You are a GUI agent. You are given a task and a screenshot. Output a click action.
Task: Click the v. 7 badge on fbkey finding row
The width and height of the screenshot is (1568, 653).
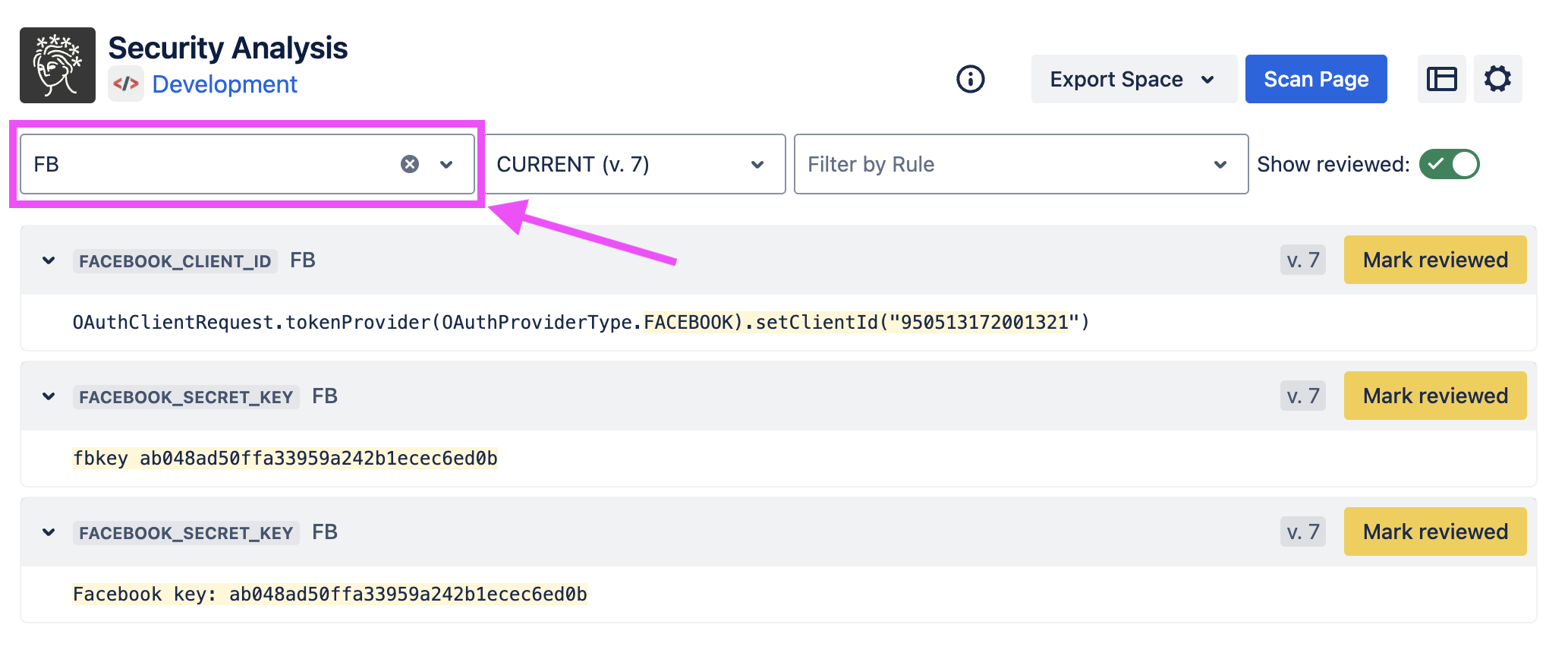click(1303, 396)
